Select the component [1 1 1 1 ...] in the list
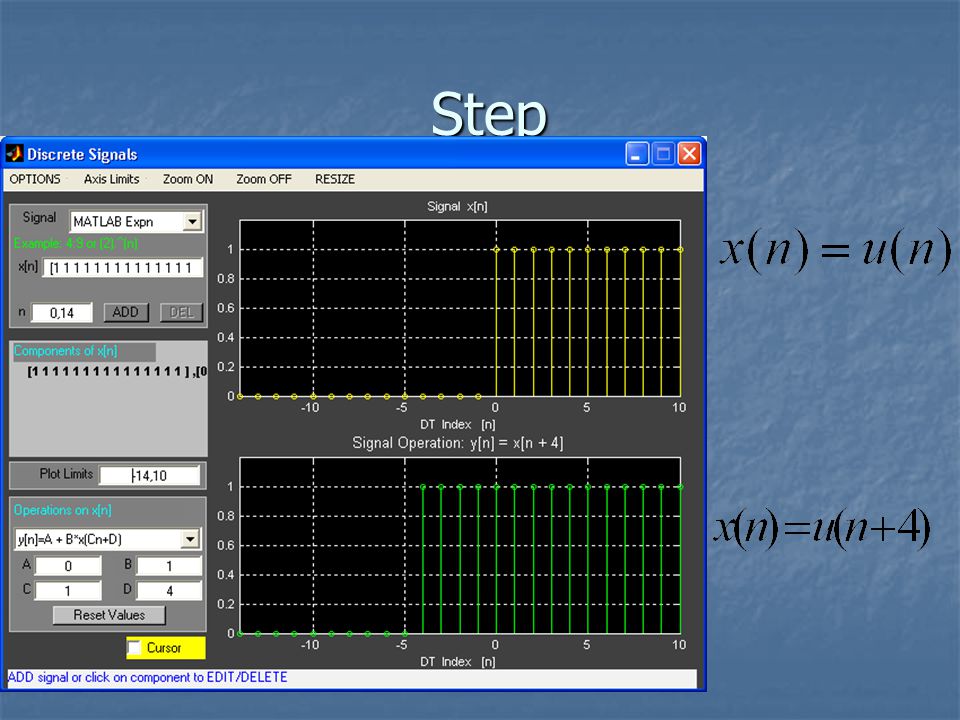Viewport: 960px width, 720px height. coord(116,372)
